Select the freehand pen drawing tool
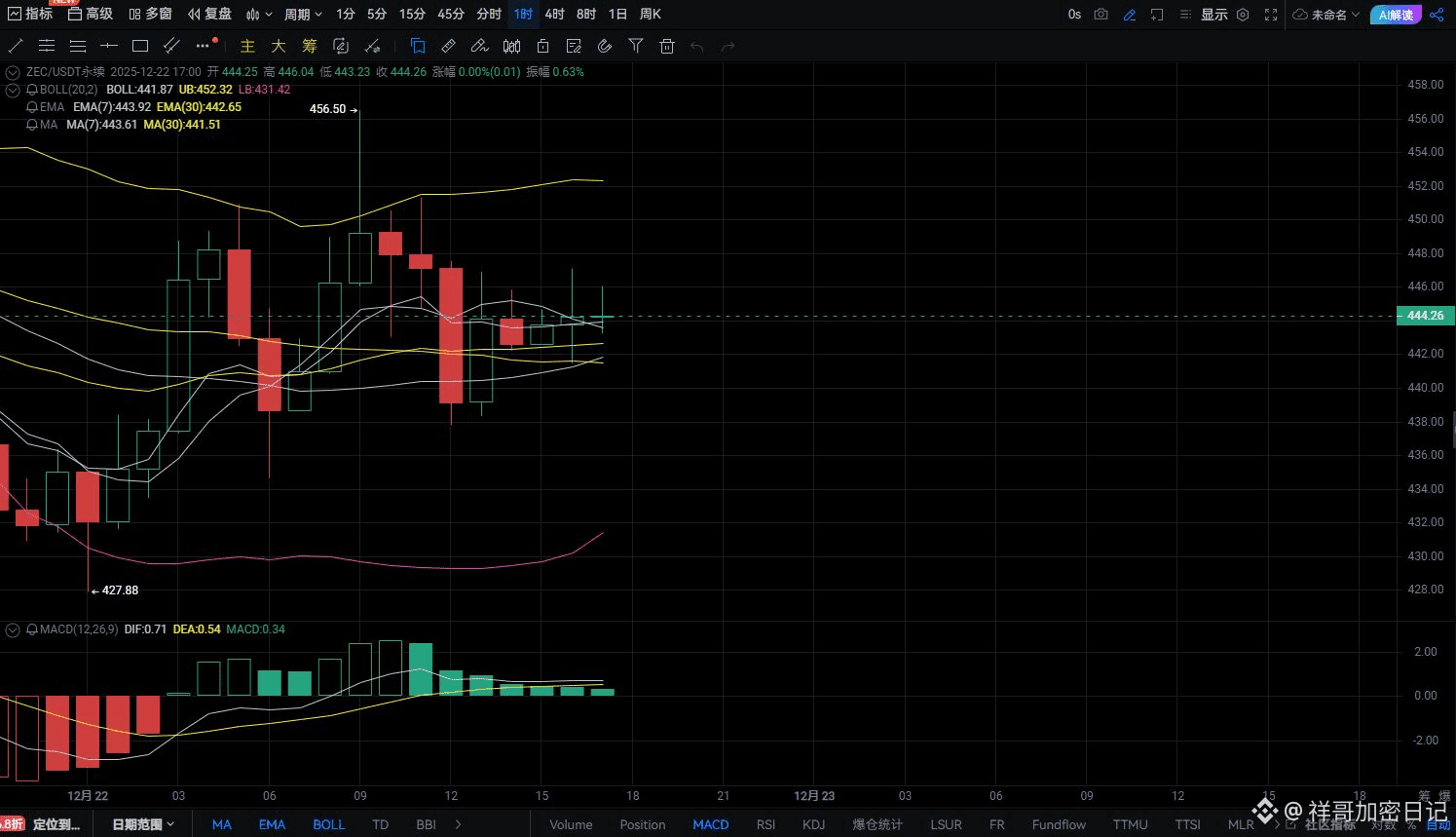The width and height of the screenshot is (1456, 837). (479, 46)
